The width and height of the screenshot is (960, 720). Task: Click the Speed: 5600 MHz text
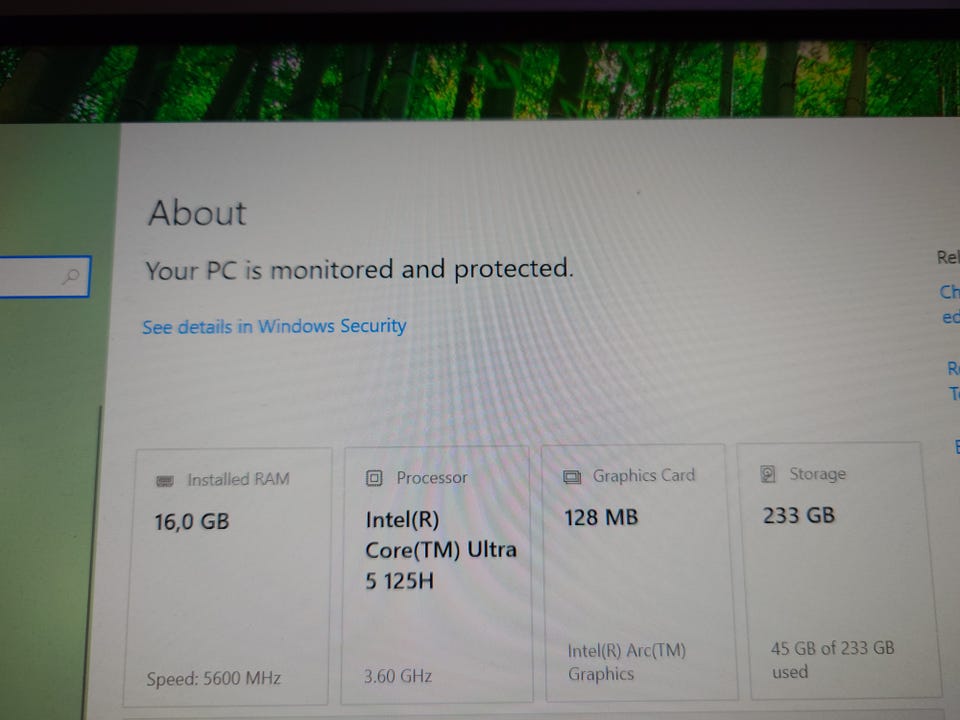[214, 679]
